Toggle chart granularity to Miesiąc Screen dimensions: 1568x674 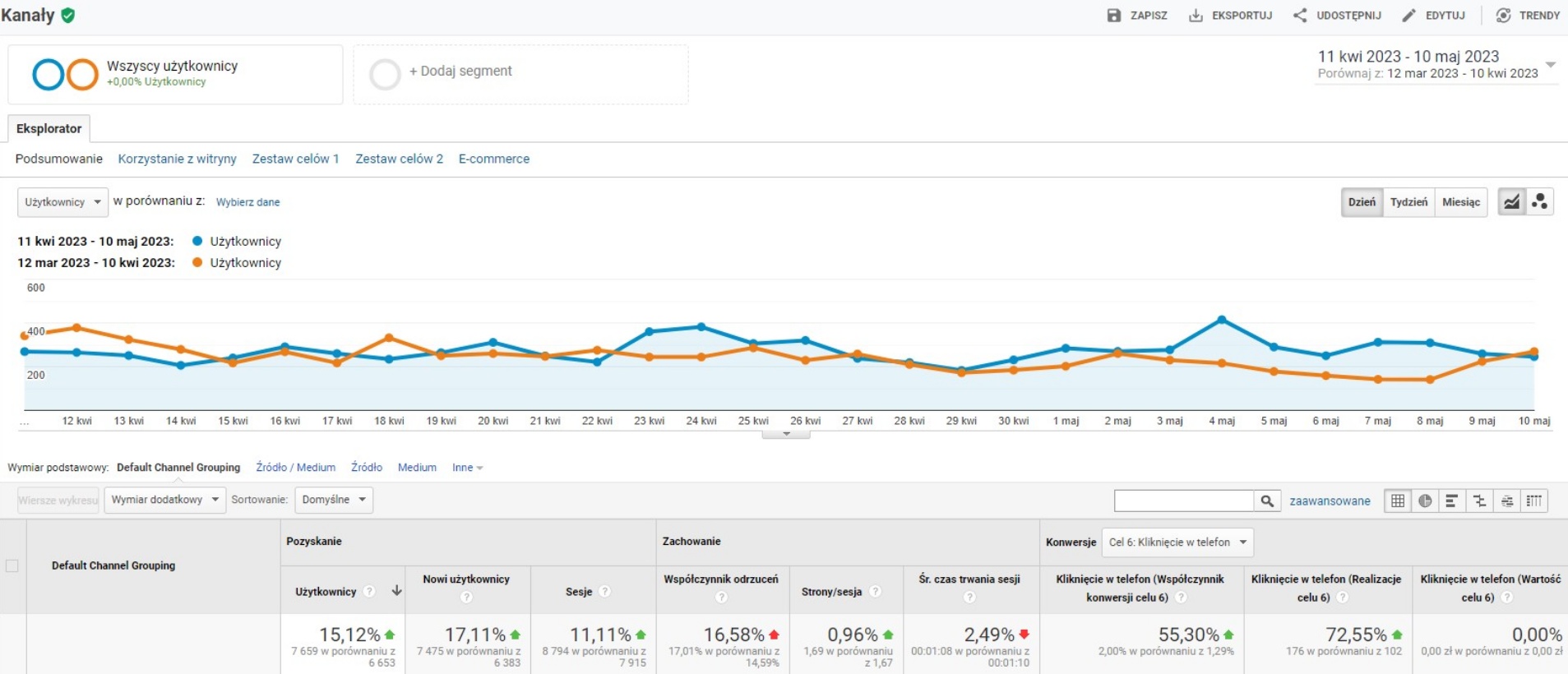click(1460, 202)
